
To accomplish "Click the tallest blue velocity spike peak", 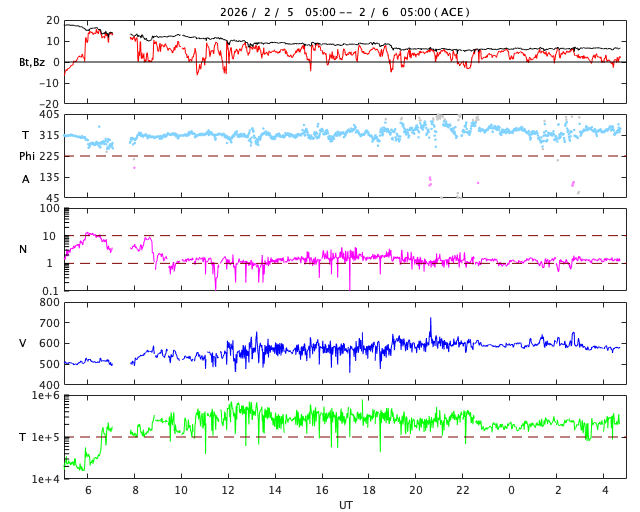I will 431,319.
